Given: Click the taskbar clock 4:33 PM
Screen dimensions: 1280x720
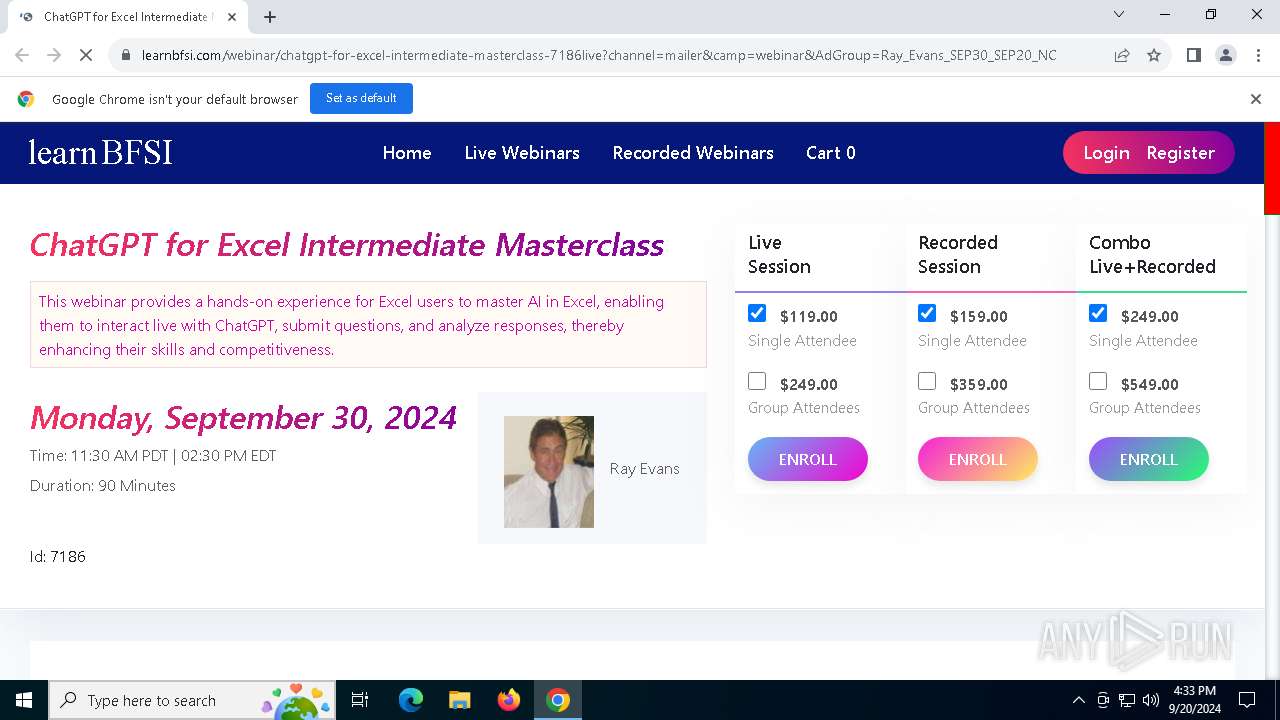Looking at the screenshot, I should [x=1195, y=700].
